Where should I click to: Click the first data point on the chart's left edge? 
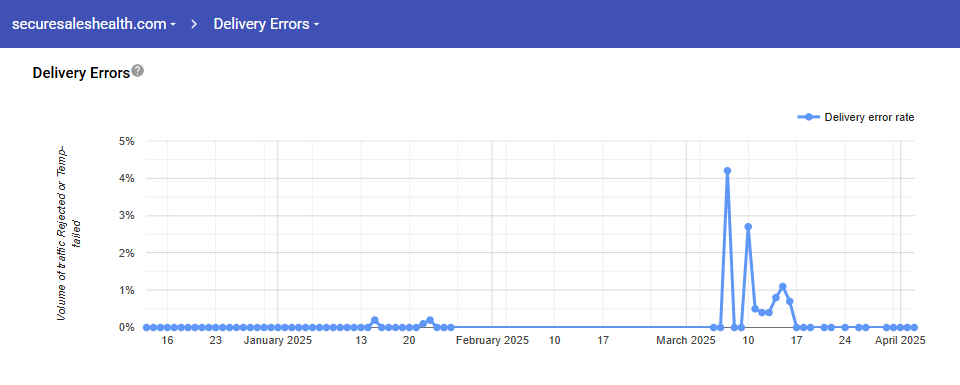pos(146,327)
